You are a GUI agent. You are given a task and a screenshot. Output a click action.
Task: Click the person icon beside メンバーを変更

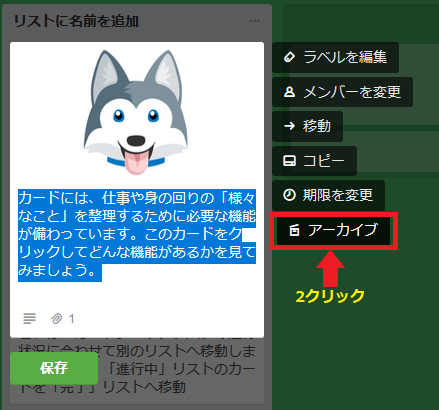[x=289, y=92]
